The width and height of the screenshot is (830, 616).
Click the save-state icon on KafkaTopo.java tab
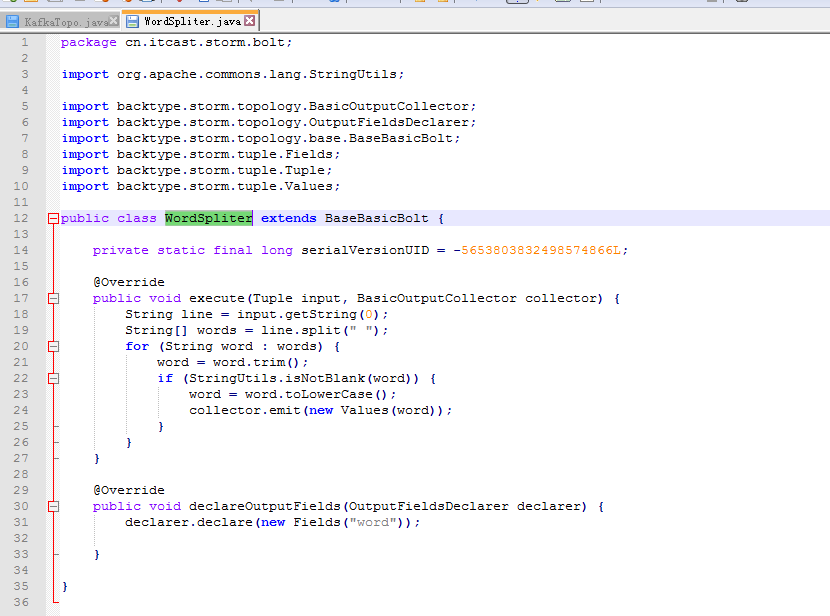pyautogui.click(x=12, y=22)
